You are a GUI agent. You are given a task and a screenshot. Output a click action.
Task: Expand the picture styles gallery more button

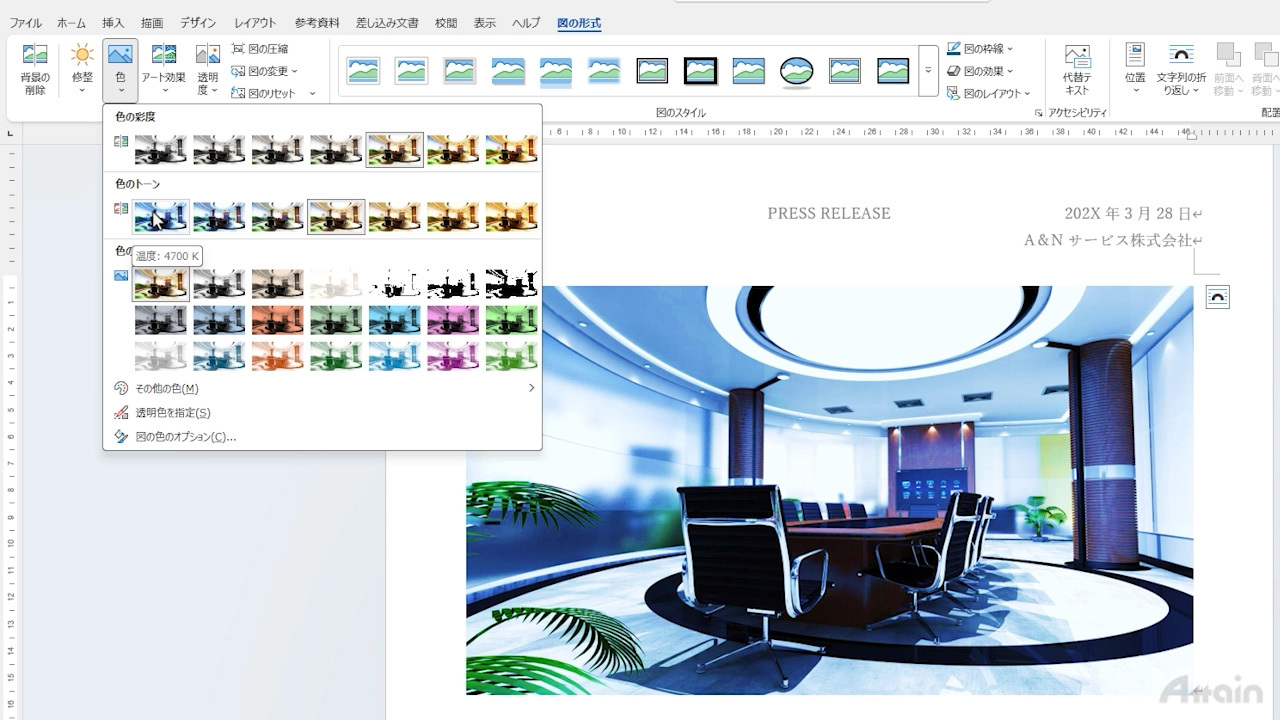(928, 70)
